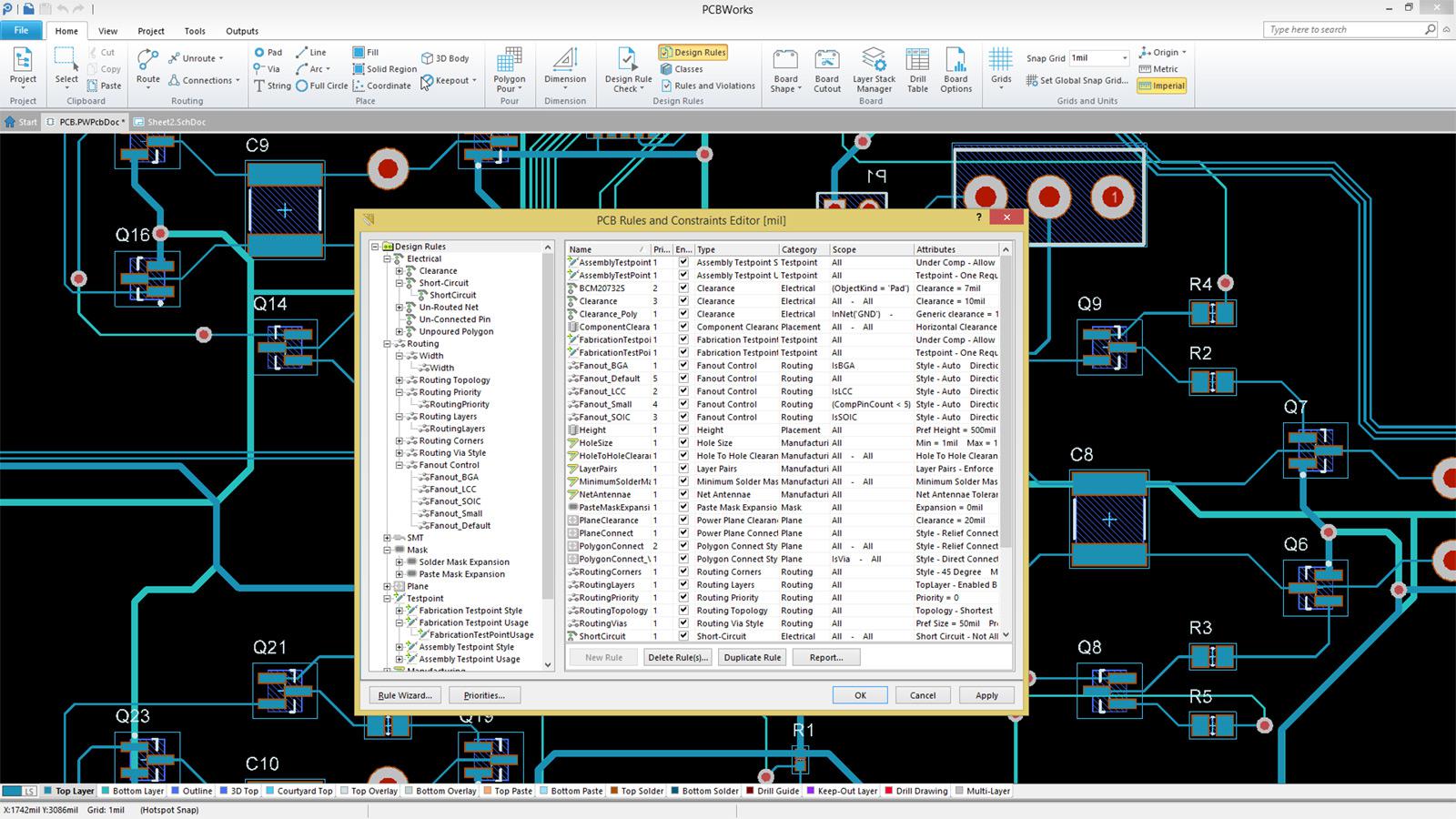1456x819 pixels.
Task: Open the Snap Grid value dropdown
Action: [1125, 57]
